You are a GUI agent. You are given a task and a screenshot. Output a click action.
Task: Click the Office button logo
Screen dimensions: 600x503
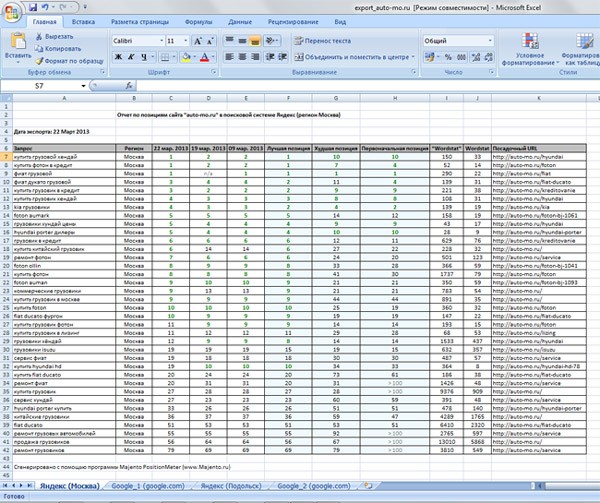pyautogui.click(x=12, y=9)
